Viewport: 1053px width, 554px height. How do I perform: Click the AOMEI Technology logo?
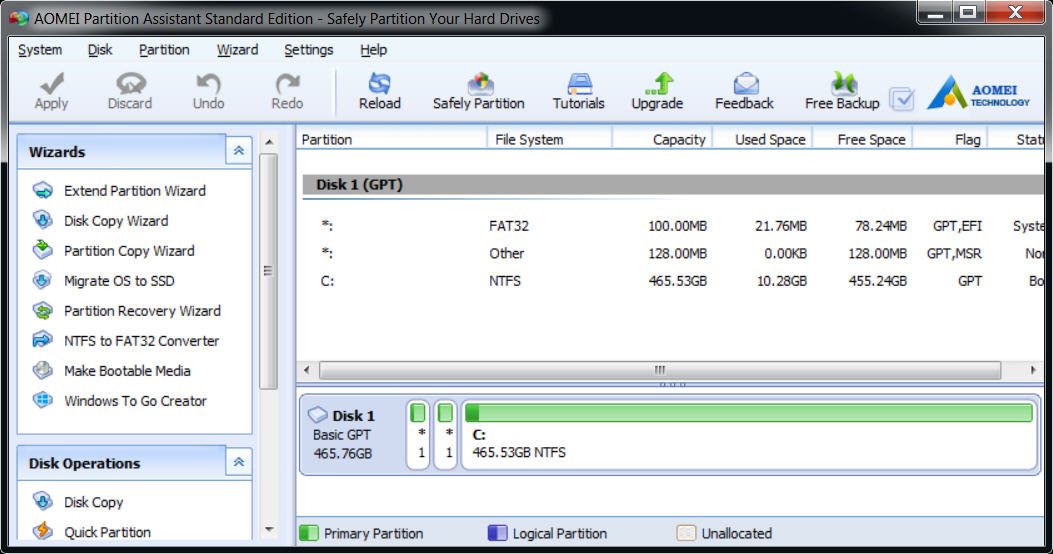pos(978,93)
